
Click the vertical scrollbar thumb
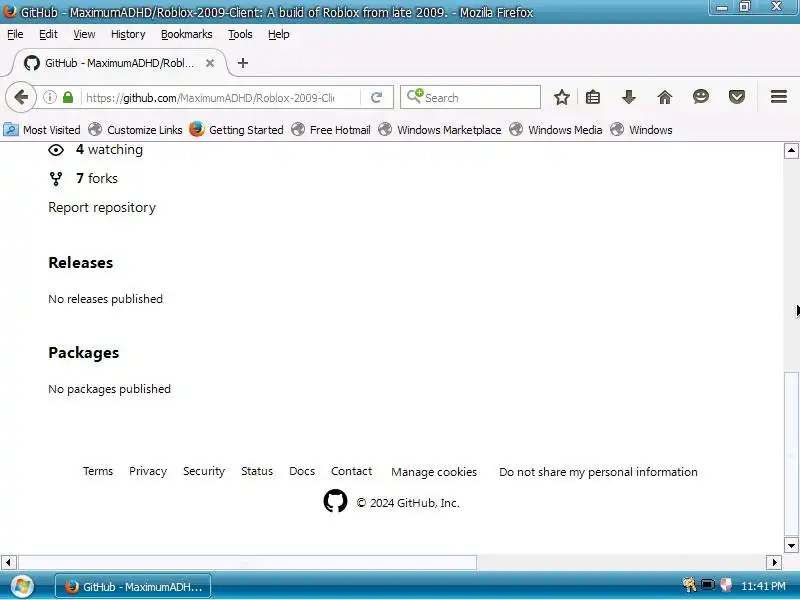pos(791,452)
